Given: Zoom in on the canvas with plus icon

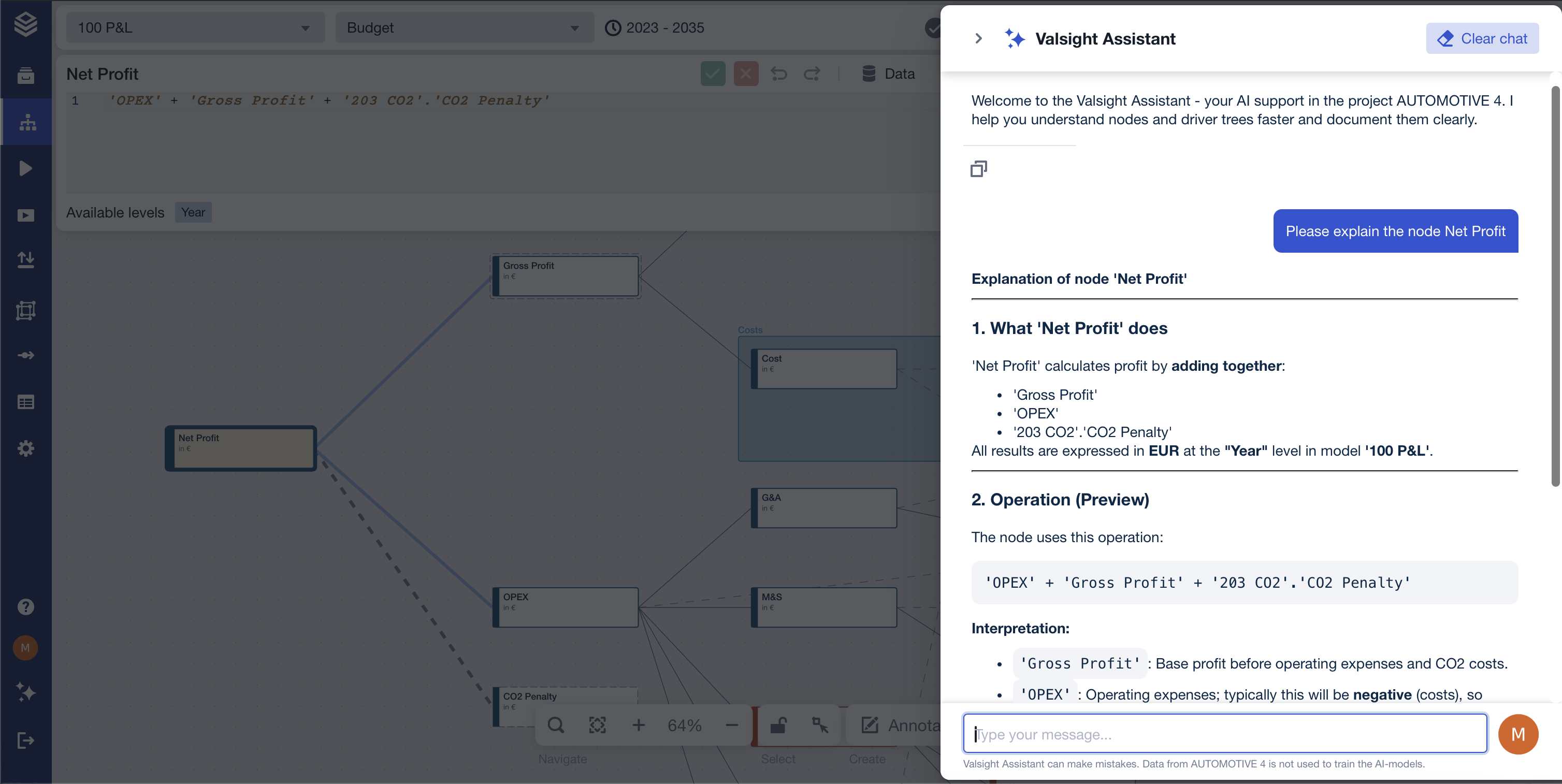Looking at the screenshot, I should [639, 724].
